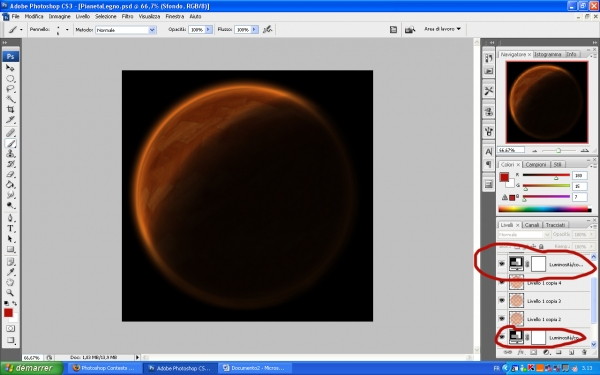Switch to Documento2 Microsoft taskbar button
The width and height of the screenshot is (600, 375).
point(254,368)
